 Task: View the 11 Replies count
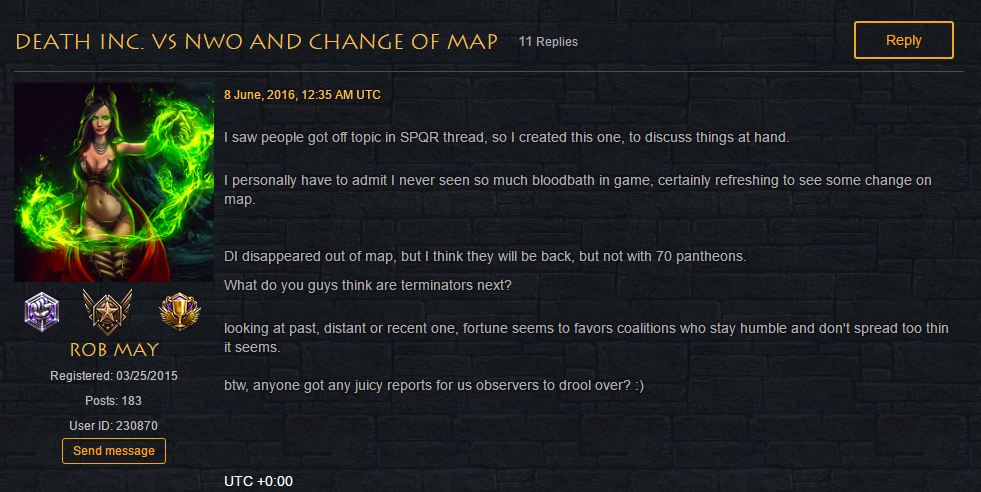click(548, 42)
